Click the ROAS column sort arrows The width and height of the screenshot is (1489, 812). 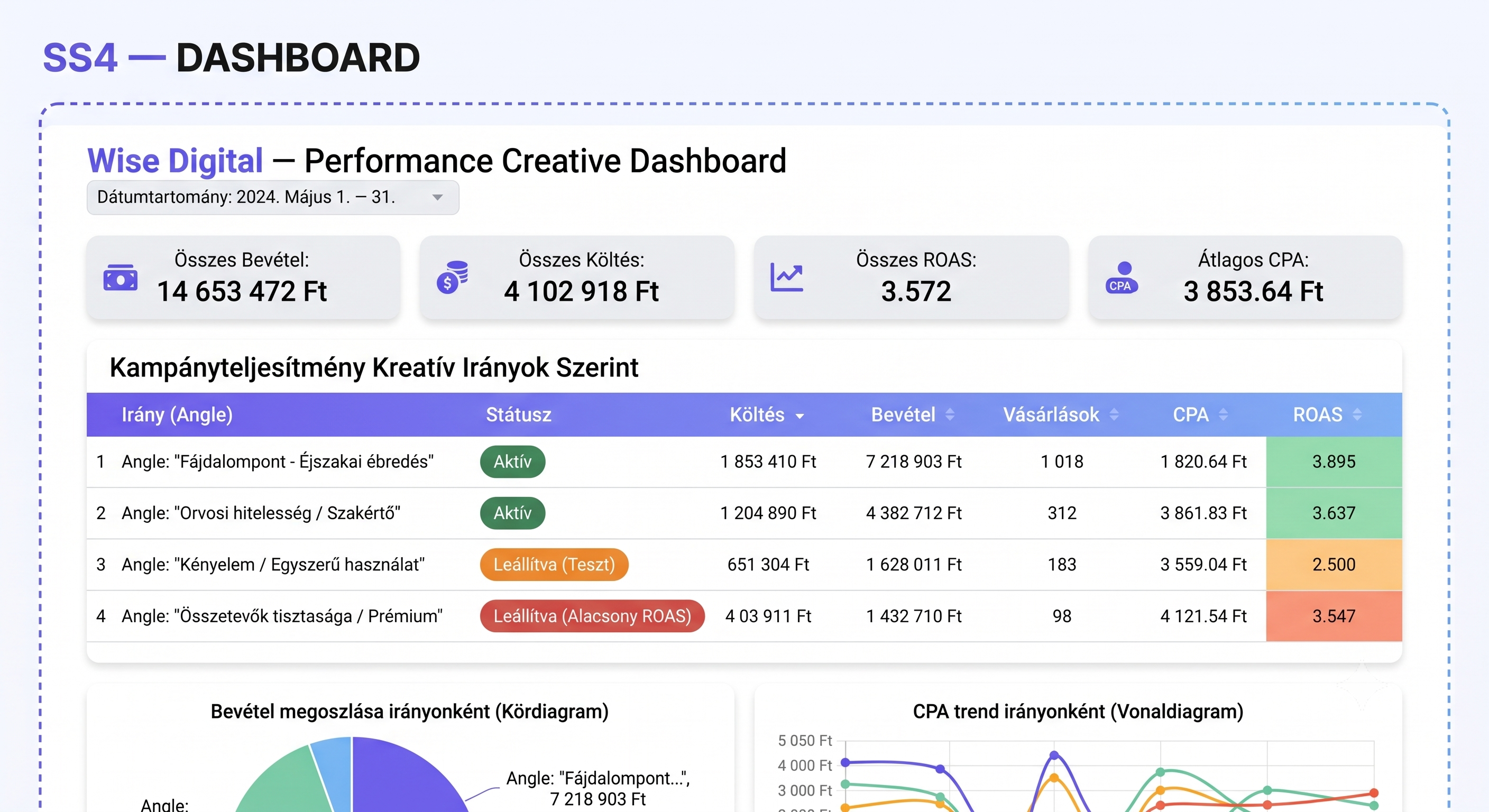[x=1357, y=414]
